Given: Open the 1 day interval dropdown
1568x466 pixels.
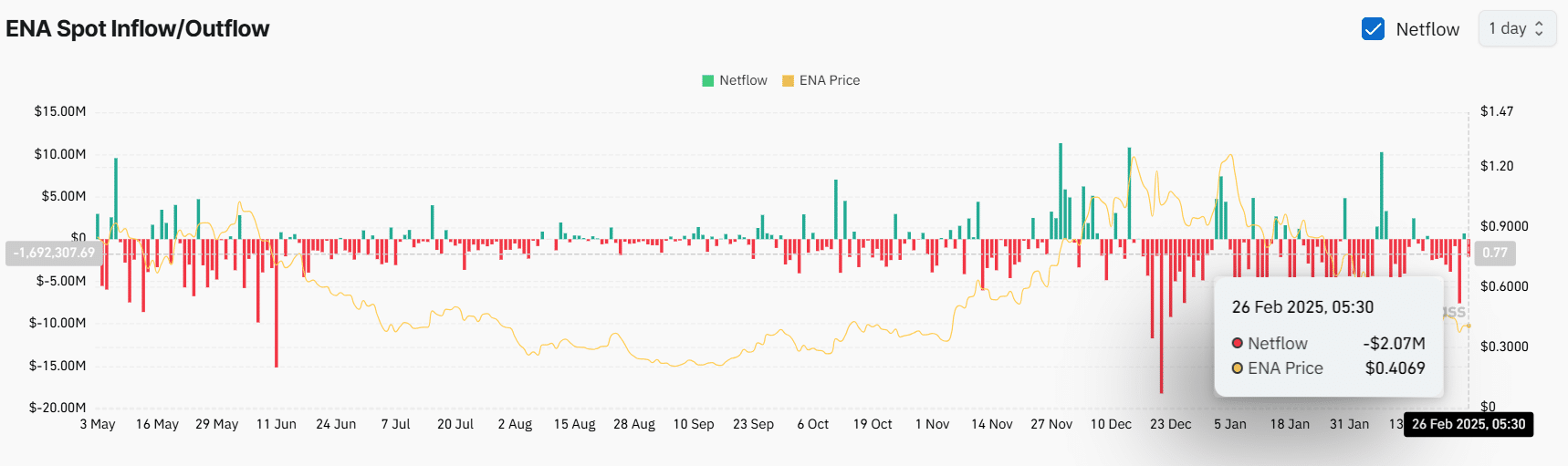Looking at the screenshot, I should (1516, 29).
